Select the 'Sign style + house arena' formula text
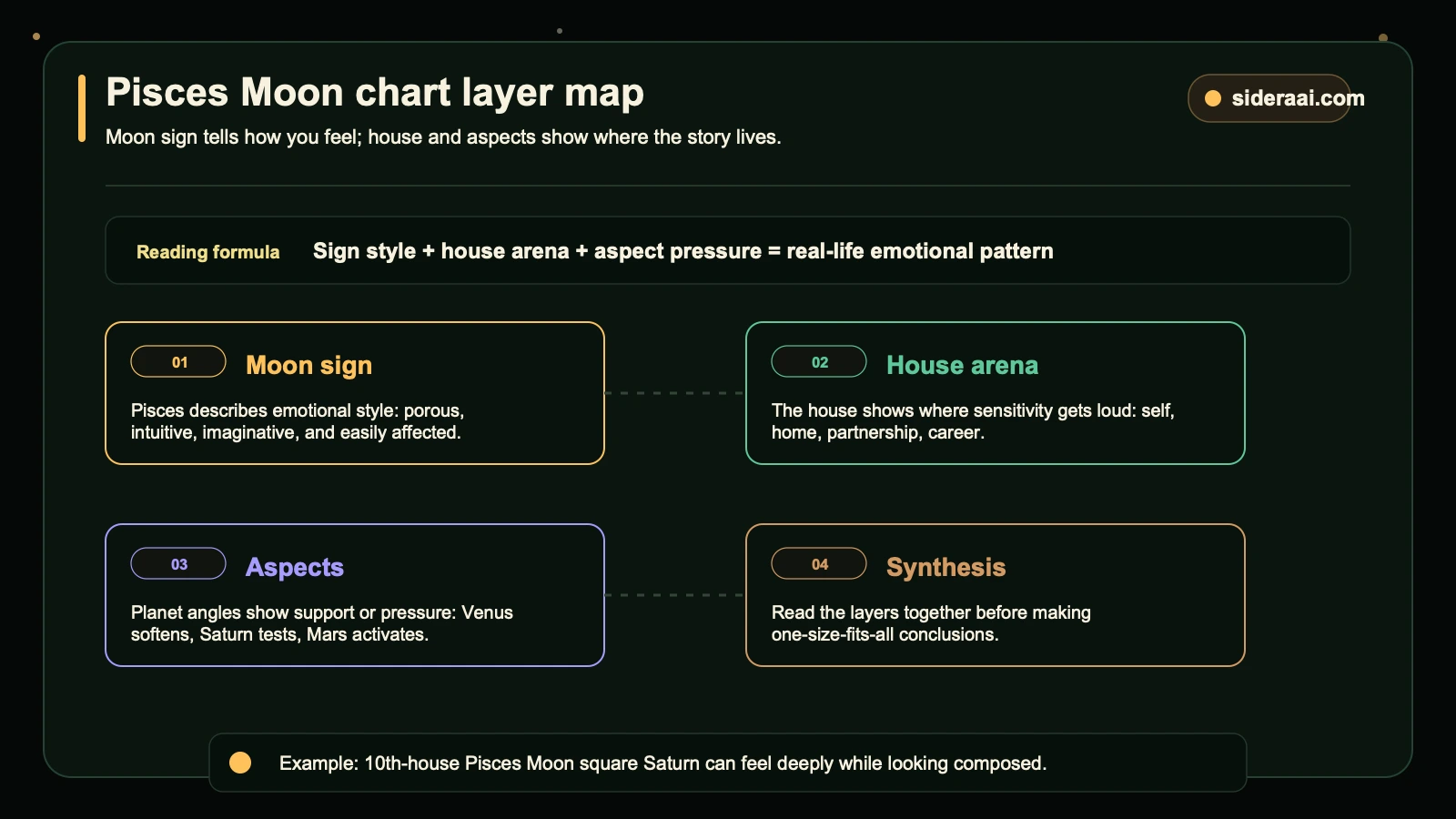1456x819 pixels. (682, 251)
